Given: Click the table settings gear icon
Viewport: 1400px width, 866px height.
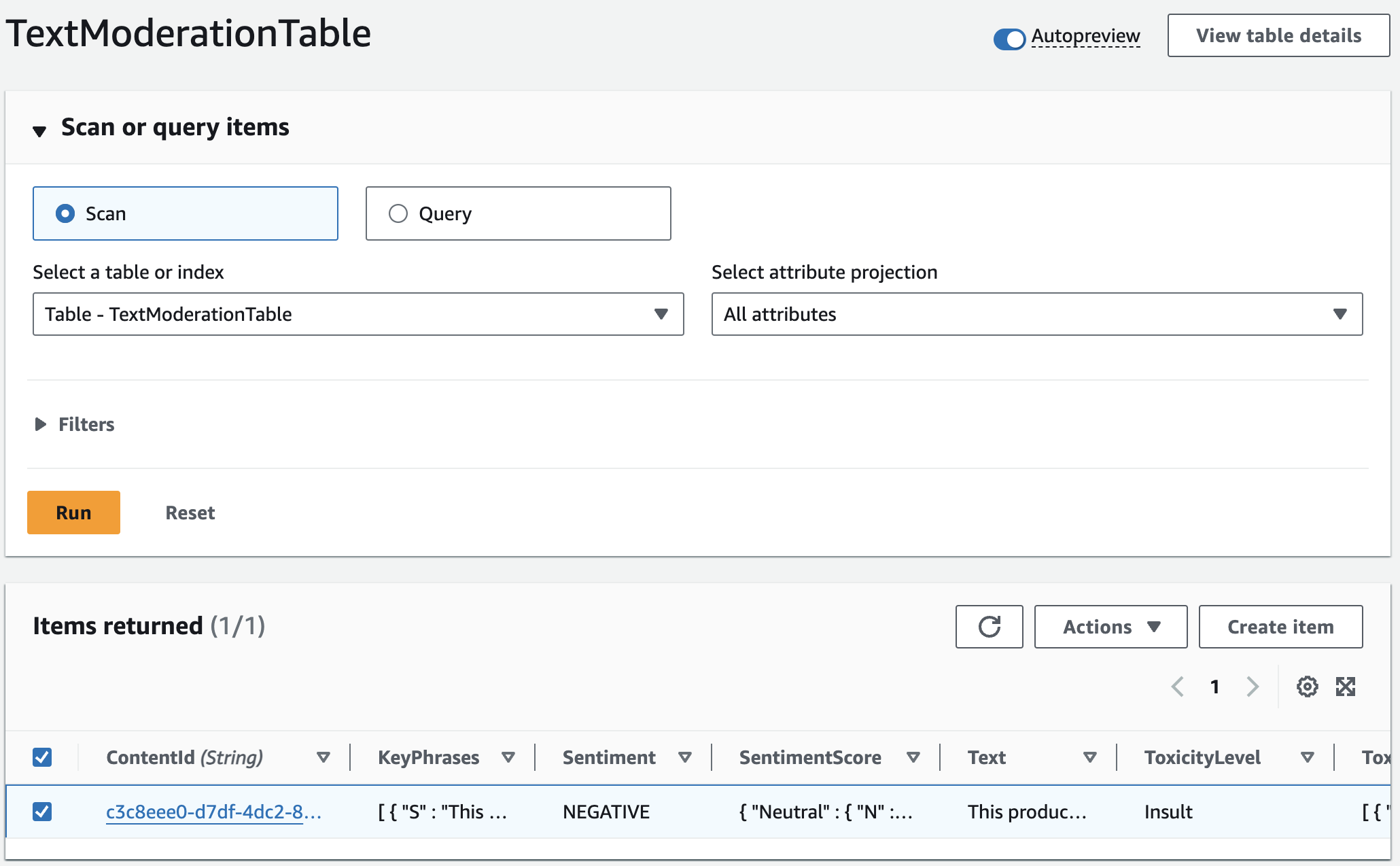Looking at the screenshot, I should (x=1307, y=689).
